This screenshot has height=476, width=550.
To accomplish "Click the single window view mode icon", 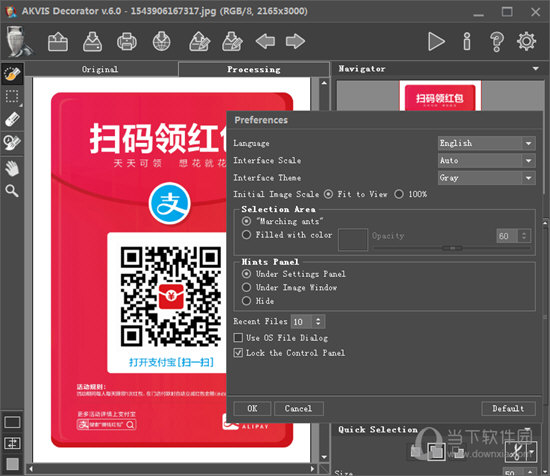I will coord(12,422).
